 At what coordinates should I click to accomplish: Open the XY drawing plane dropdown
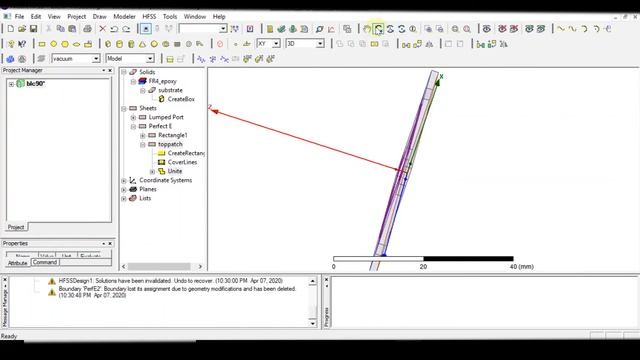[276, 44]
